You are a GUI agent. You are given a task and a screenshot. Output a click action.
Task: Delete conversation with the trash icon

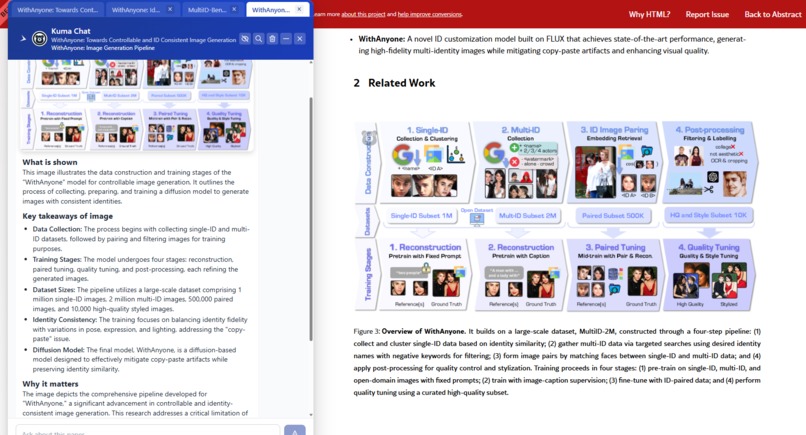272,39
